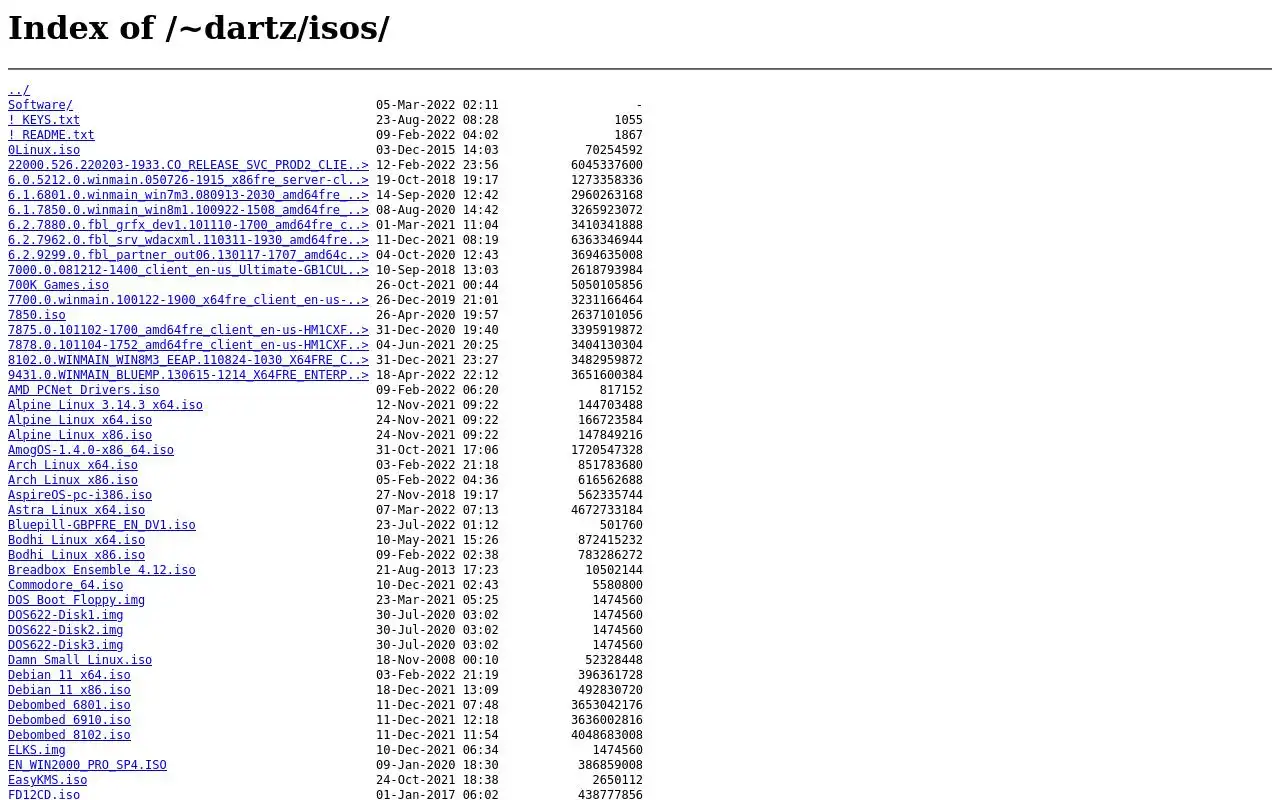Download AspireOS-pc-i386.iso
The height and width of the screenshot is (800, 1280).
click(80, 495)
